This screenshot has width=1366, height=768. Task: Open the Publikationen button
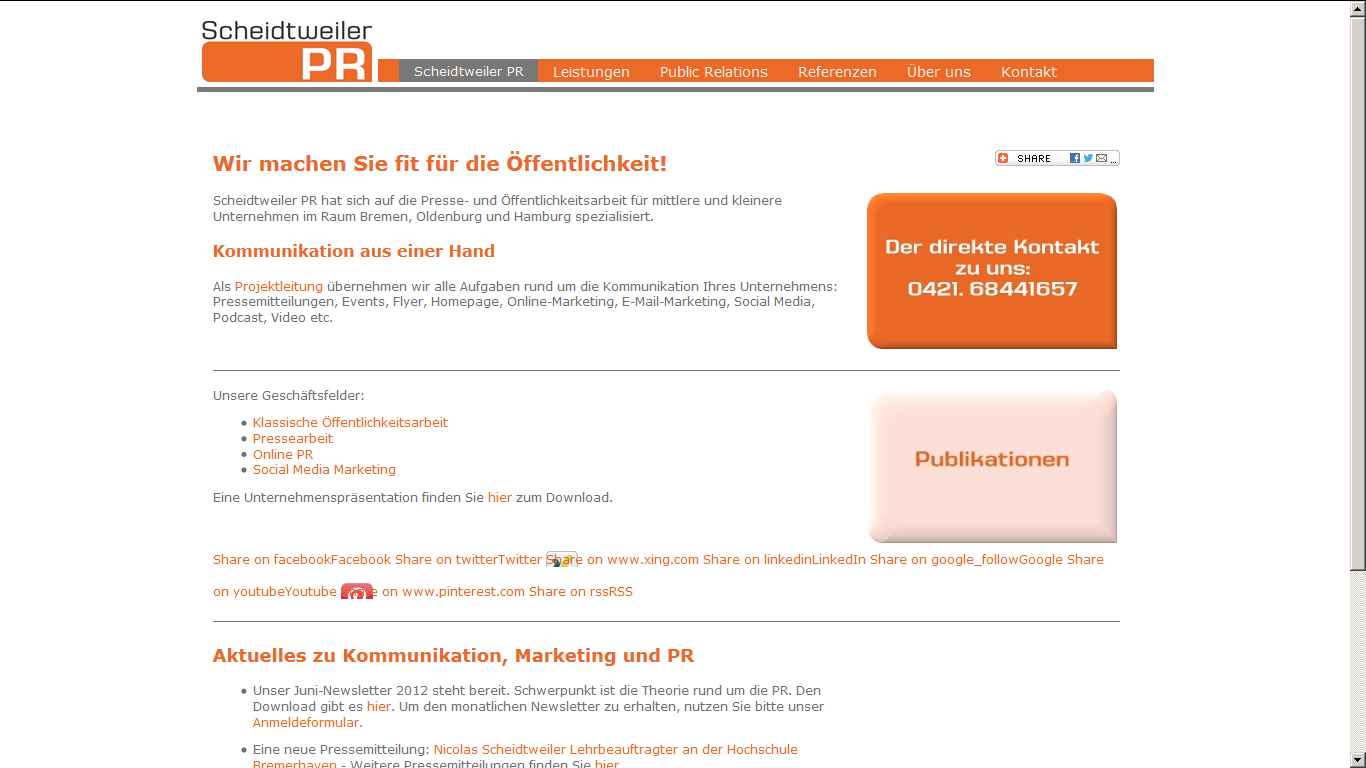[992, 466]
